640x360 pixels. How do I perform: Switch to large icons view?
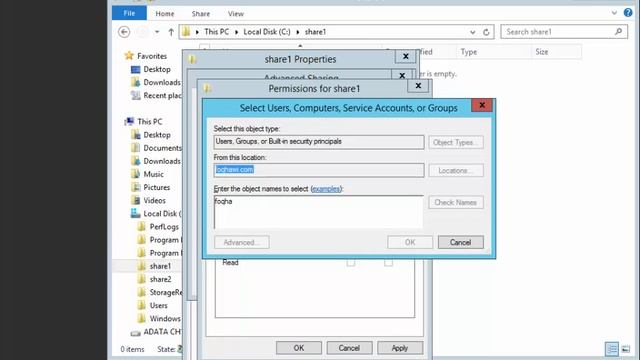[625, 349]
